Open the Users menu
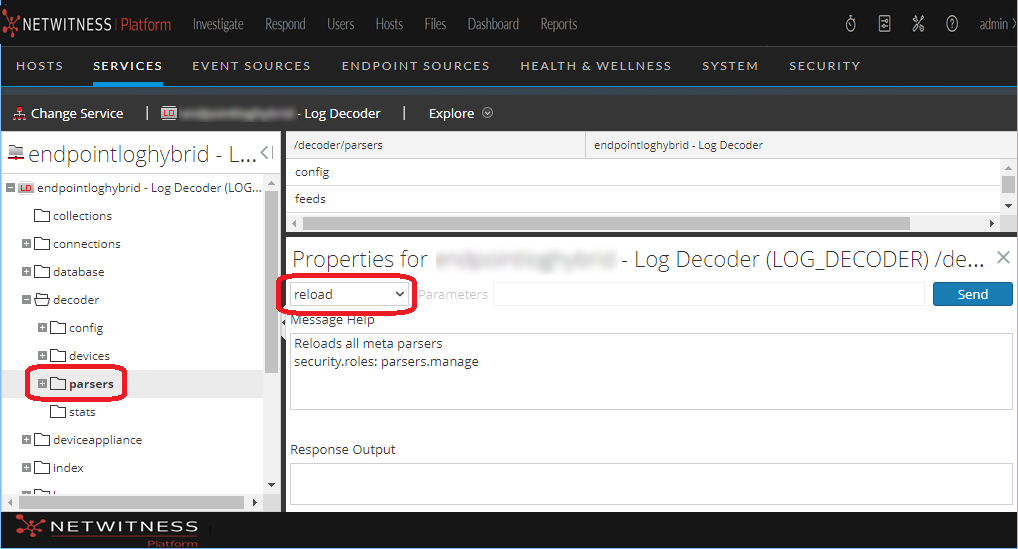Screen dimensions: 1018x549 [x=340, y=25]
